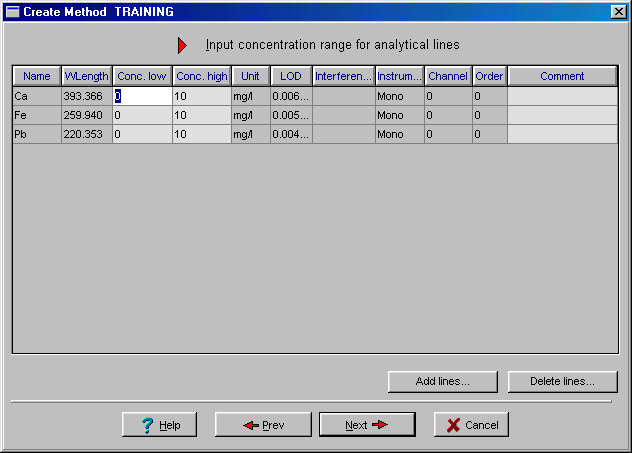632x453 pixels.
Task: Click the window system menu icon
Action: (x=12, y=12)
